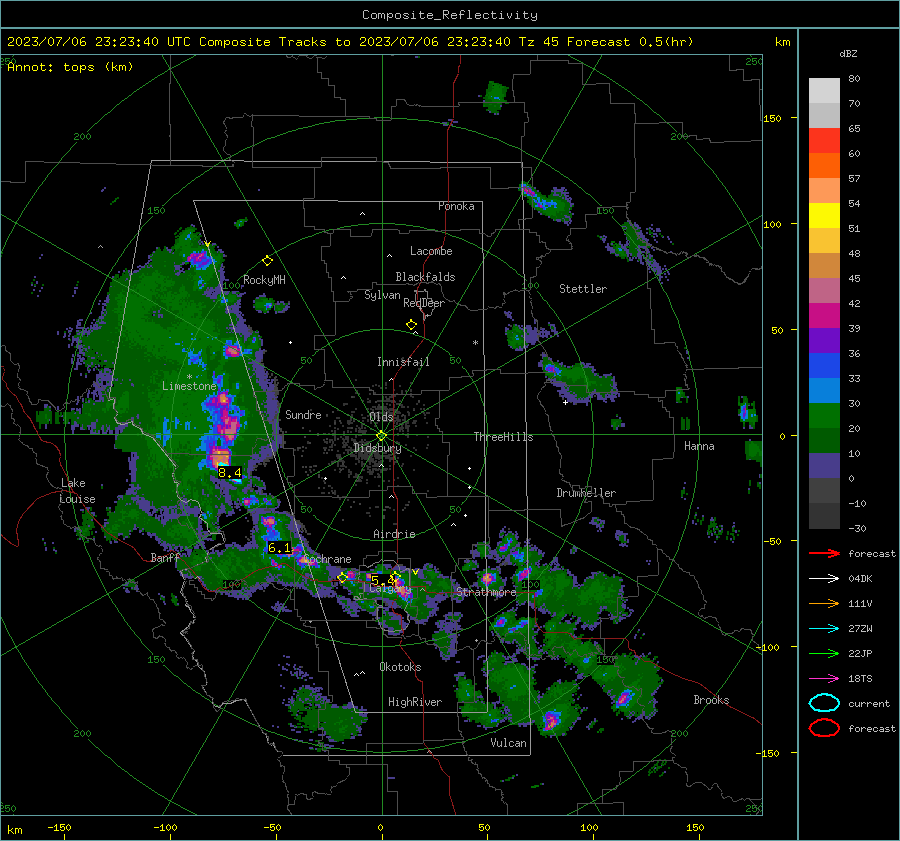Click the Lake Louise label
This screenshot has height=841, width=900.
[77, 491]
